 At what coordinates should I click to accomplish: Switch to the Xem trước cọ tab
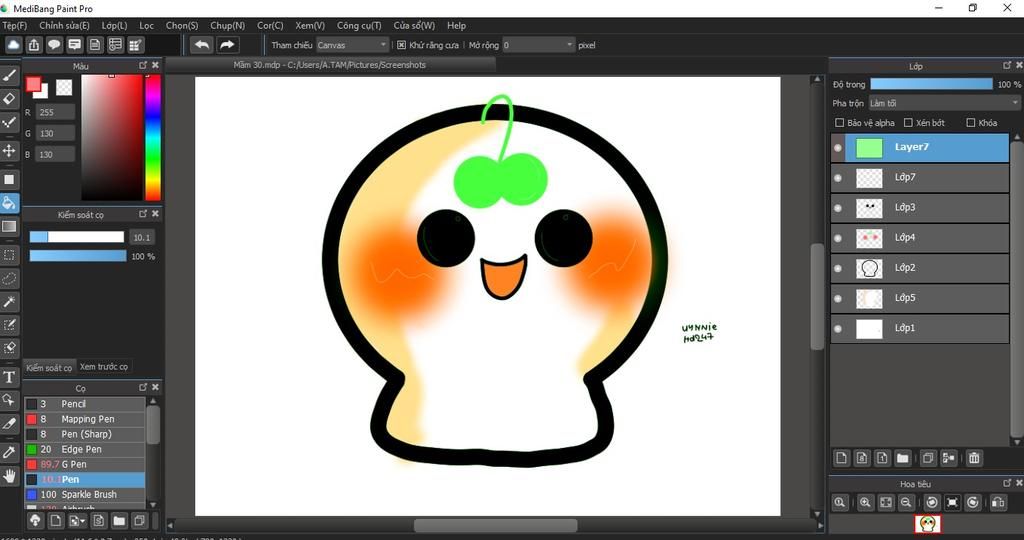(104, 367)
